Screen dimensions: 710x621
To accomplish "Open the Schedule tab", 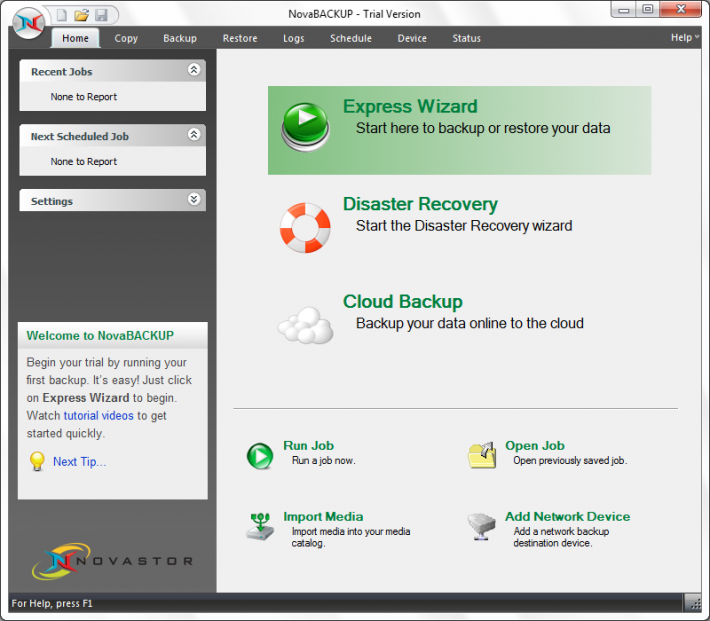I will click(350, 39).
